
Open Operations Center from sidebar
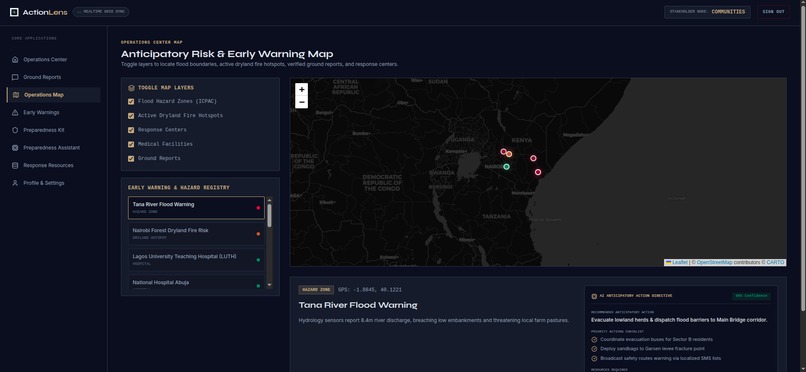53,60
